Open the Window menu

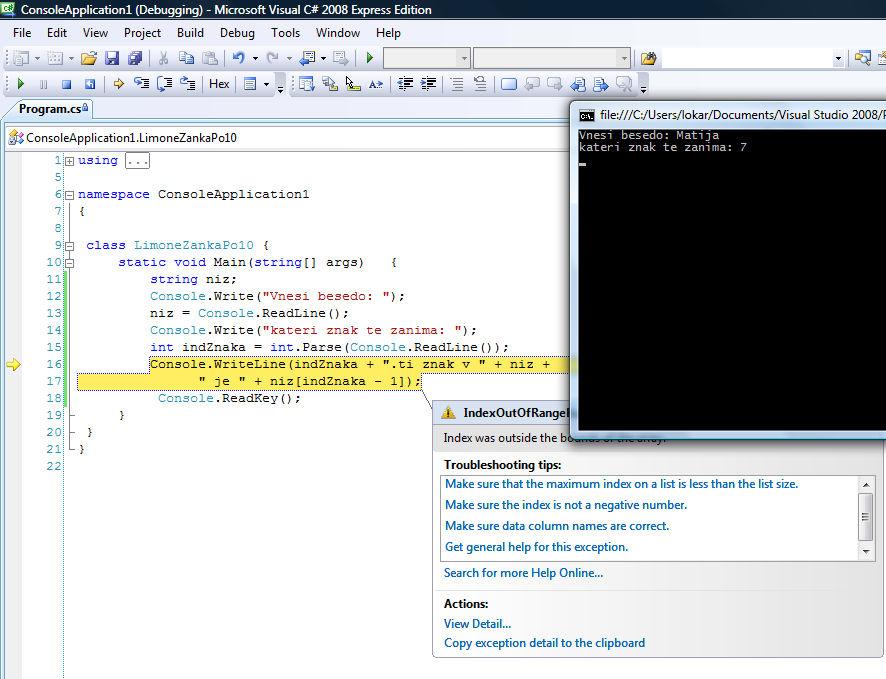(x=338, y=33)
